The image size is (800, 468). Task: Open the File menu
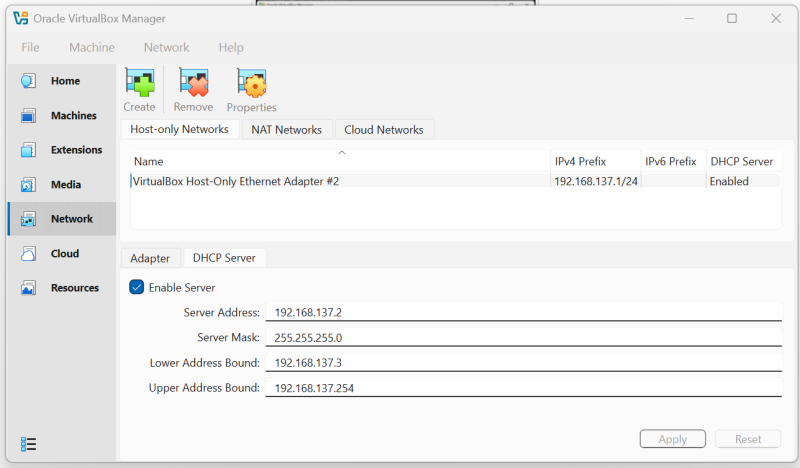(30, 47)
